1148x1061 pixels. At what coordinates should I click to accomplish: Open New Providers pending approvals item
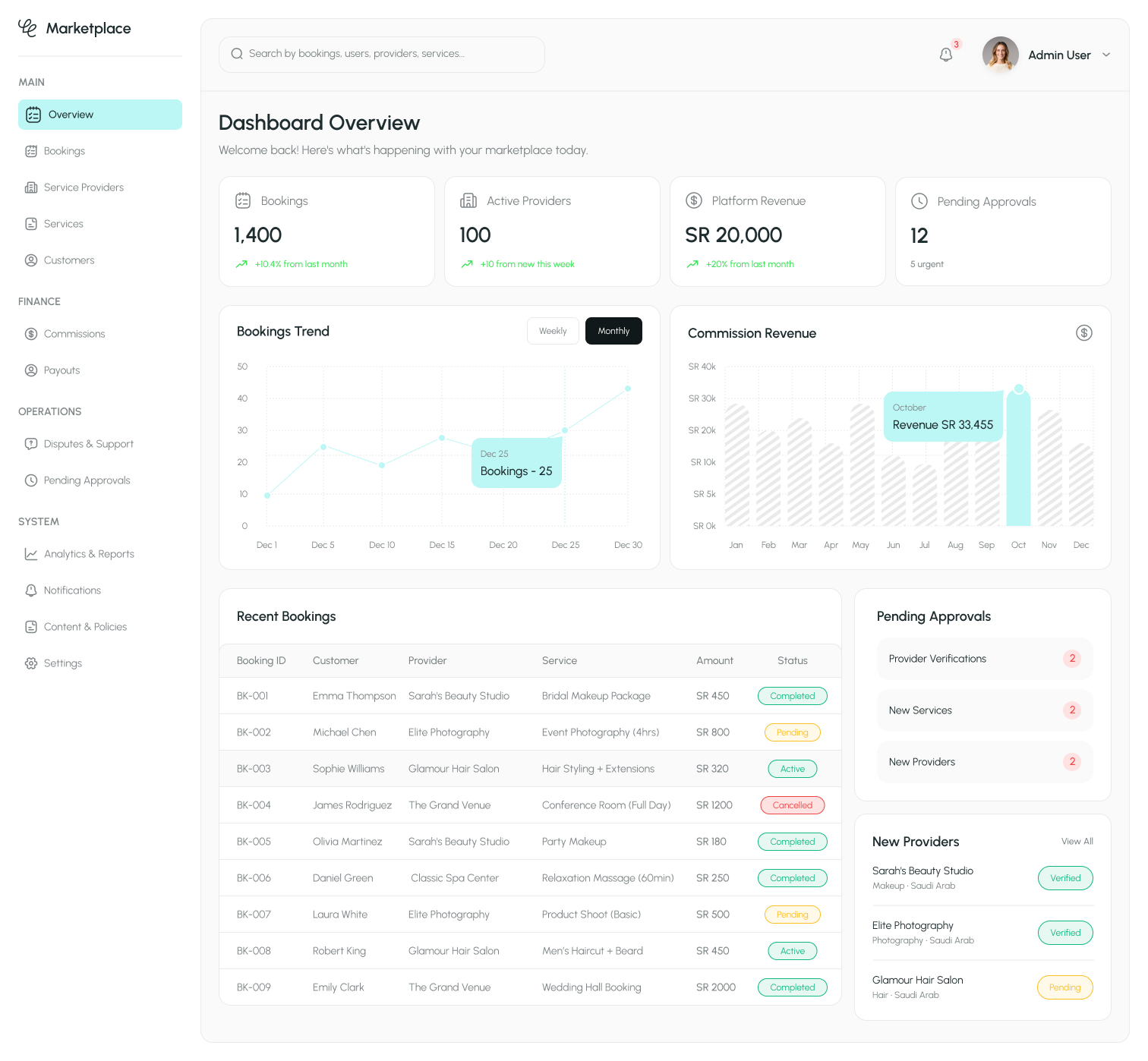(x=985, y=762)
